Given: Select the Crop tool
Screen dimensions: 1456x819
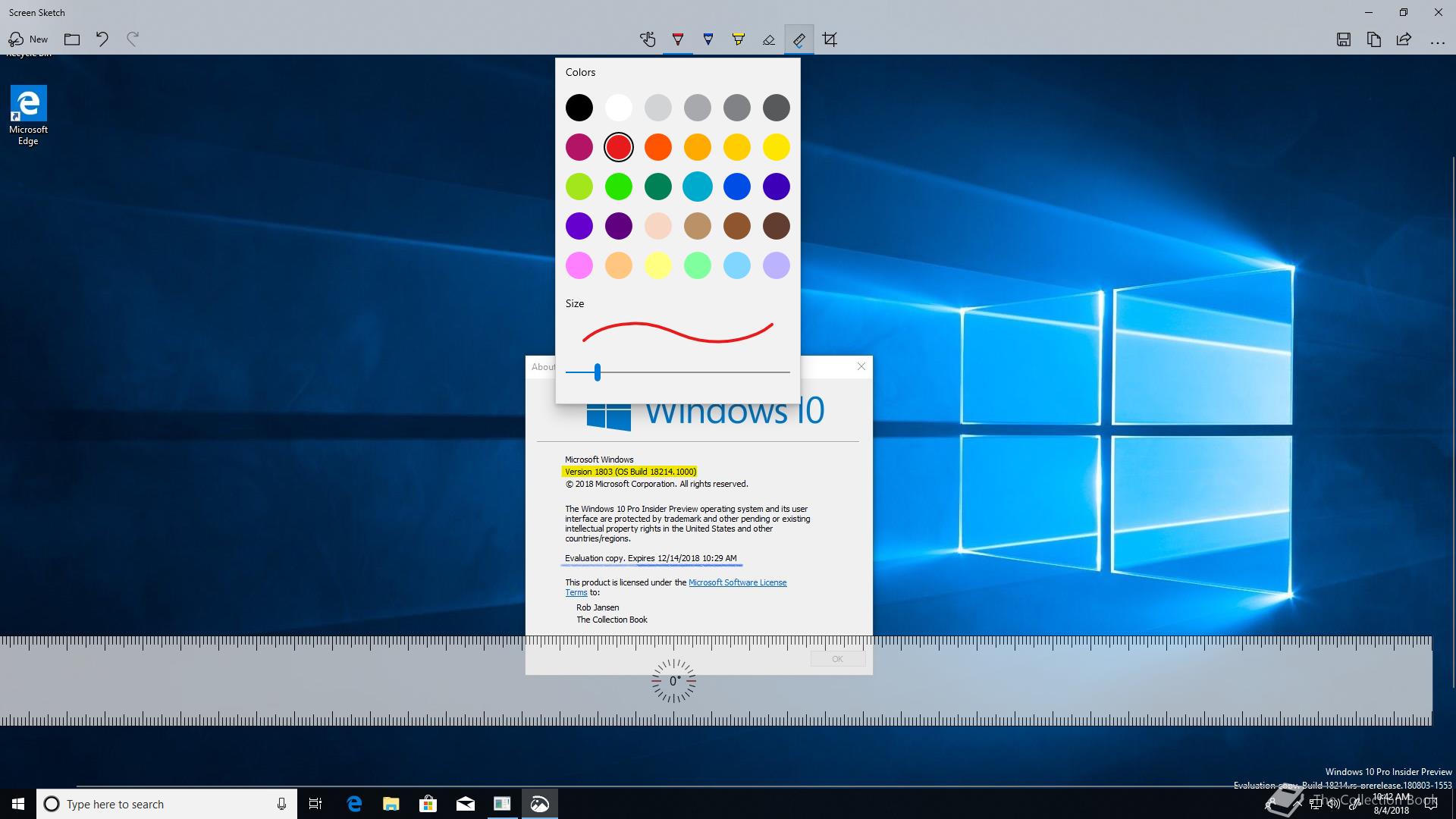Looking at the screenshot, I should click(x=830, y=39).
